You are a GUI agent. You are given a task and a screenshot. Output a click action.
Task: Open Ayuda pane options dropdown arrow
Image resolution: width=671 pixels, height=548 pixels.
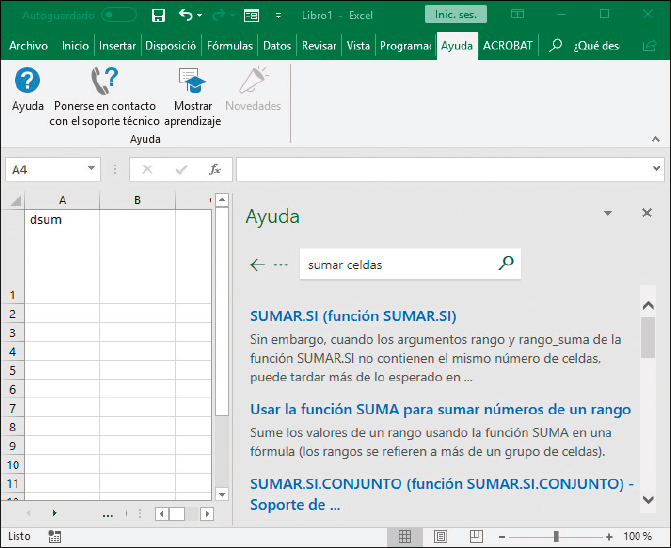coord(607,214)
